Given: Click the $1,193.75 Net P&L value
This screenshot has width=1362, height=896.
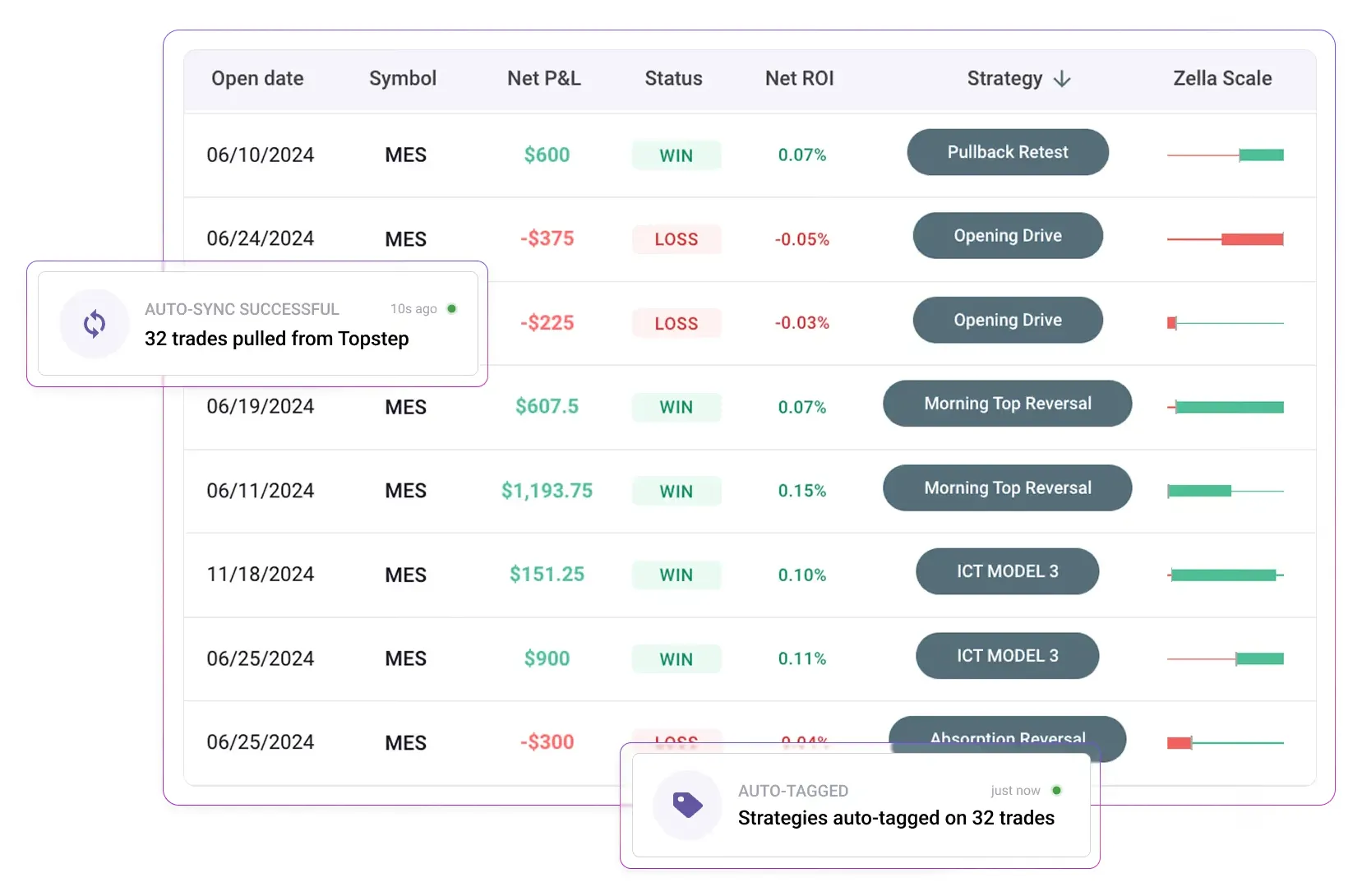Looking at the screenshot, I should tap(547, 491).
